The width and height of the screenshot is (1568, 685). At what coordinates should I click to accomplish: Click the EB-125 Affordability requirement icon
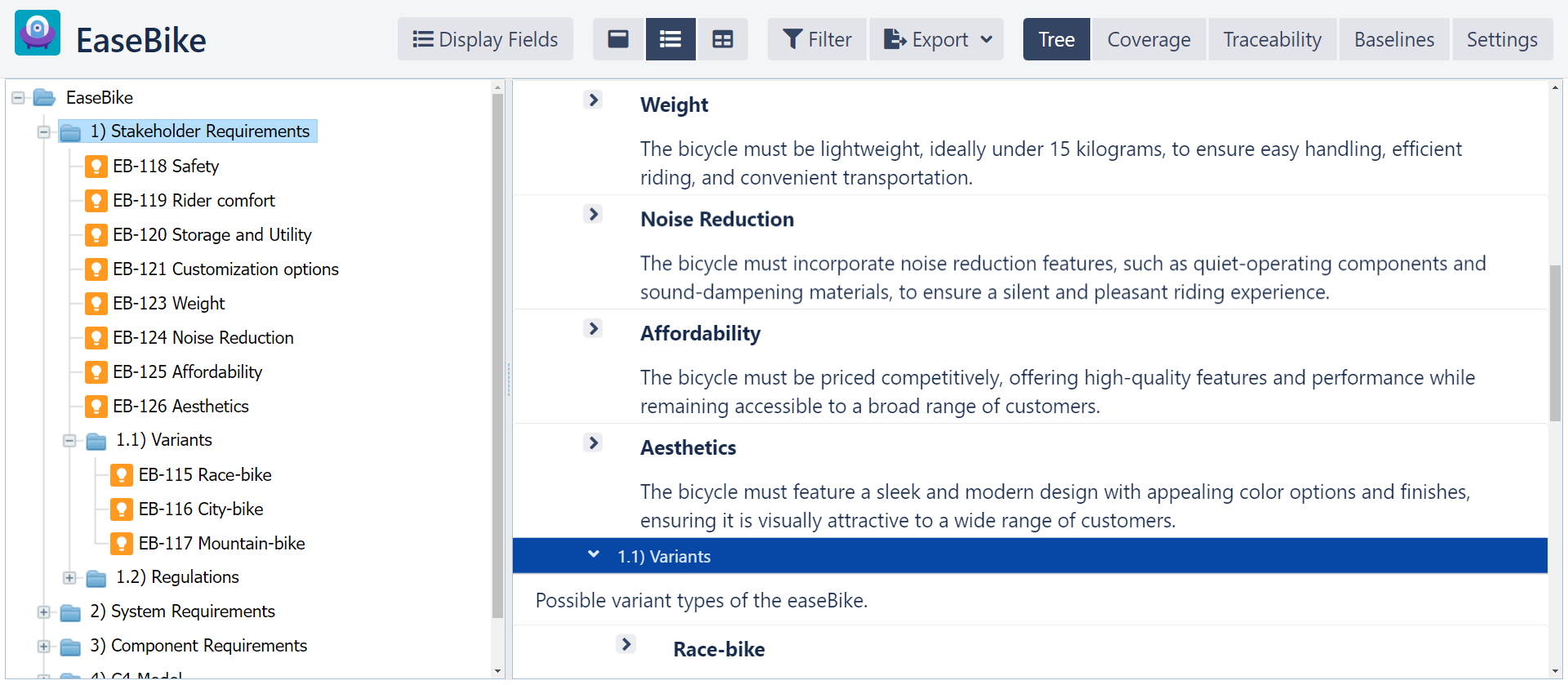96,372
